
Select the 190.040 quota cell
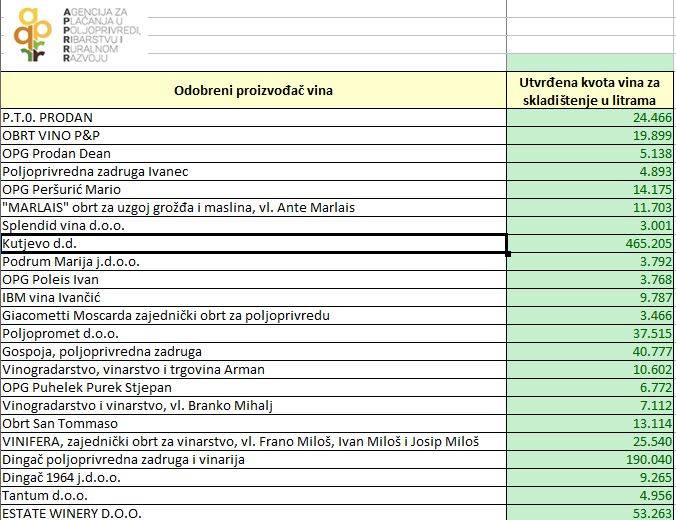[589, 460]
